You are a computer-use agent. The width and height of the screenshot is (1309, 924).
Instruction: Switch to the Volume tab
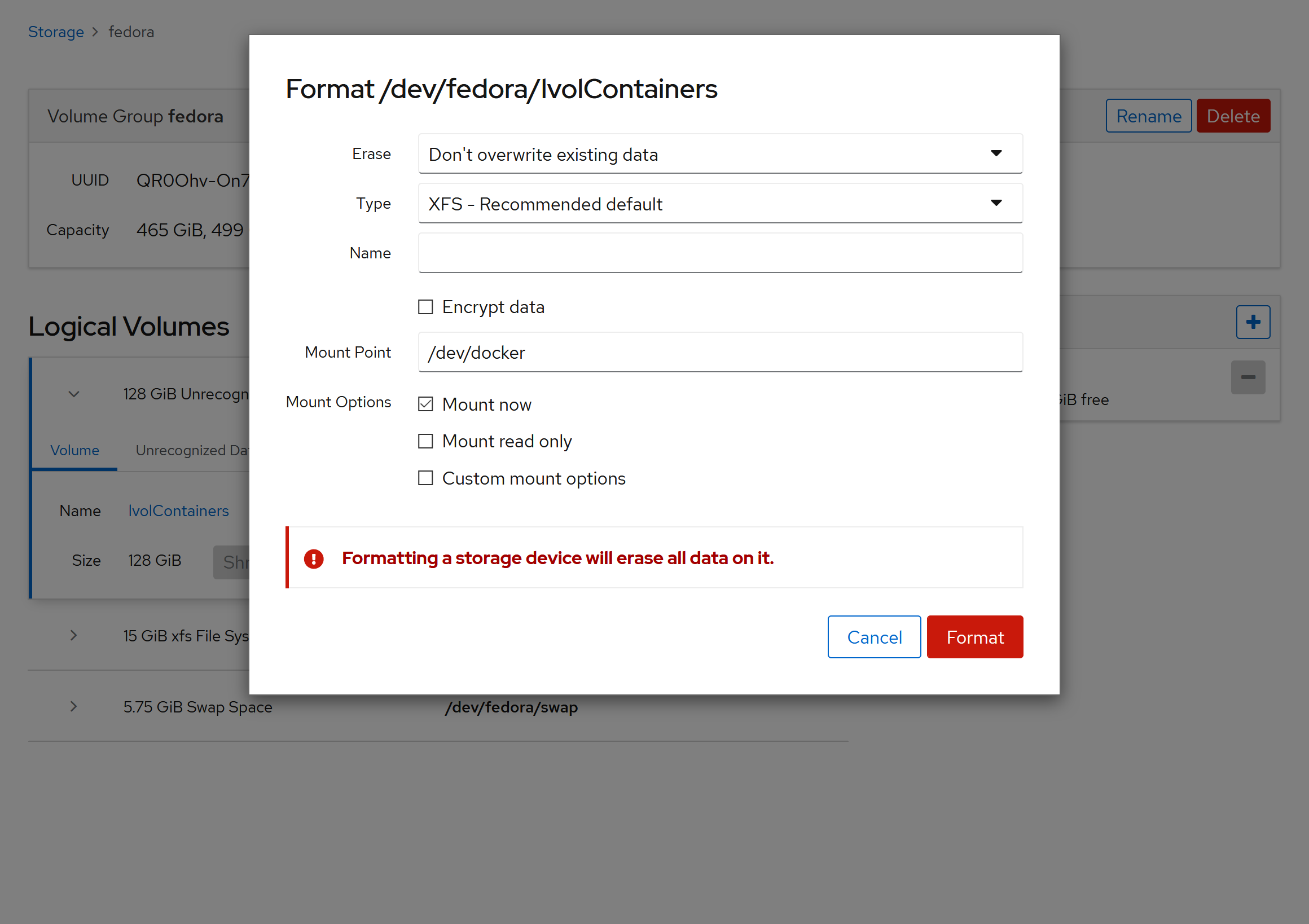[x=74, y=450]
